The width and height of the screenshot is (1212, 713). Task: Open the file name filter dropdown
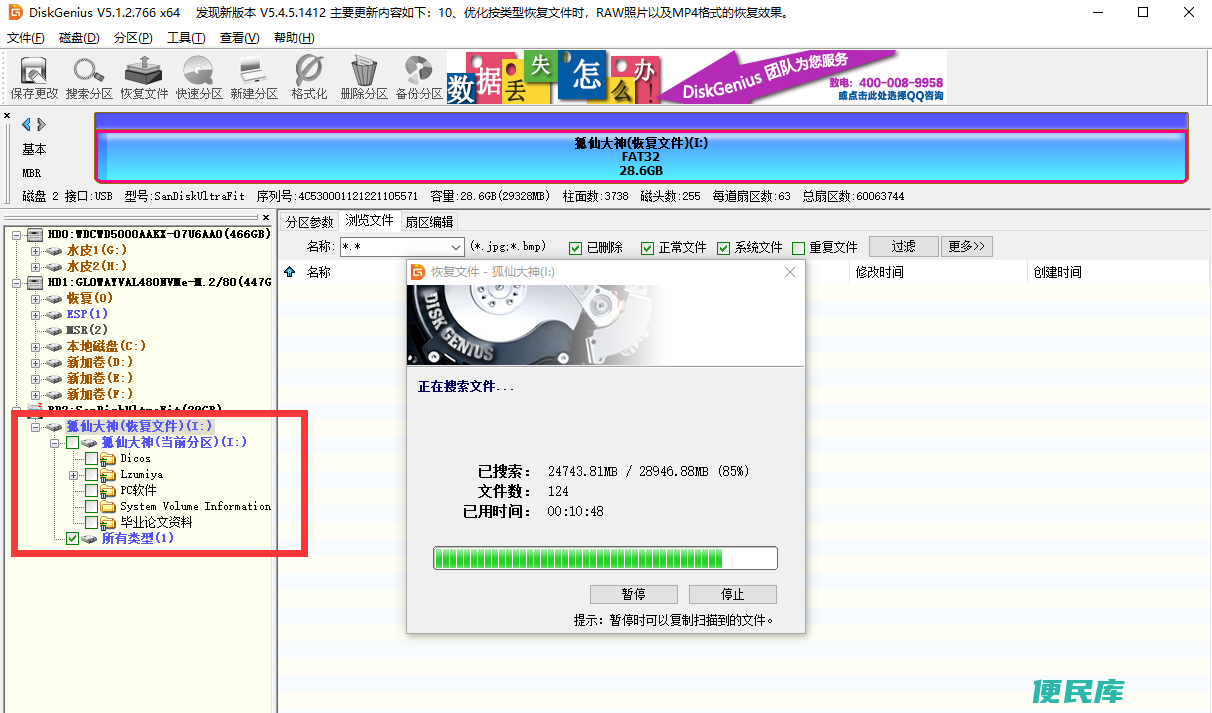coord(456,247)
